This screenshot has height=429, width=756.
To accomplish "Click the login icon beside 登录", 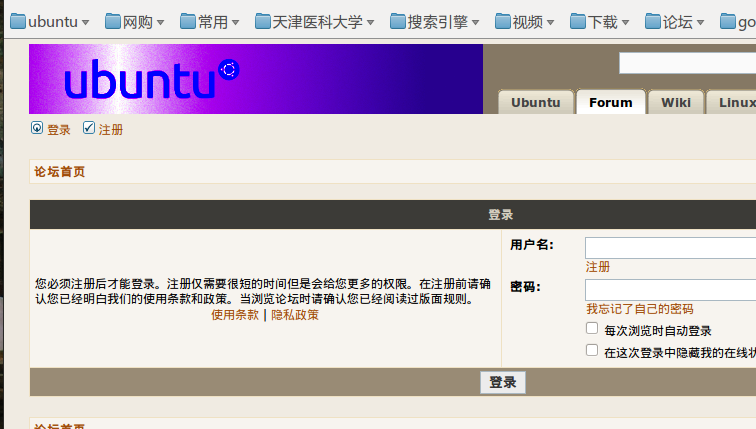I will pos(37,128).
